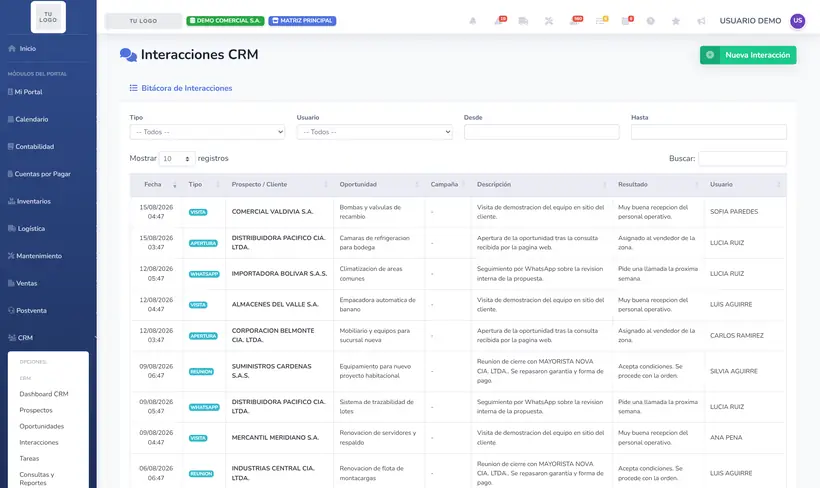Click the DEMO COMERCIAL S.A. green badge
The height and width of the screenshot is (488, 820).
(225, 21)
